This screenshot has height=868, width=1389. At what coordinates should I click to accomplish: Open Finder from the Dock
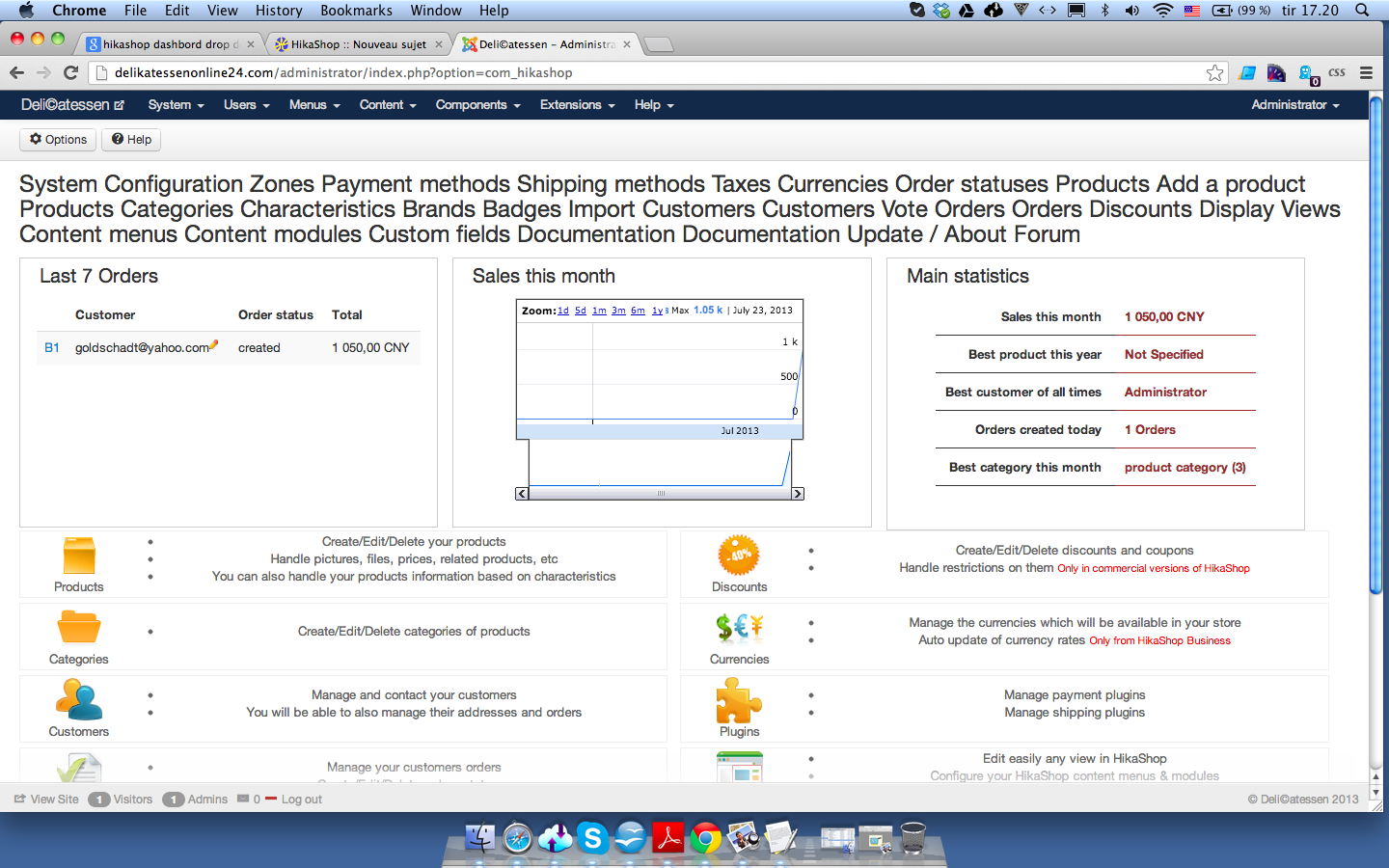pos(479,837)
